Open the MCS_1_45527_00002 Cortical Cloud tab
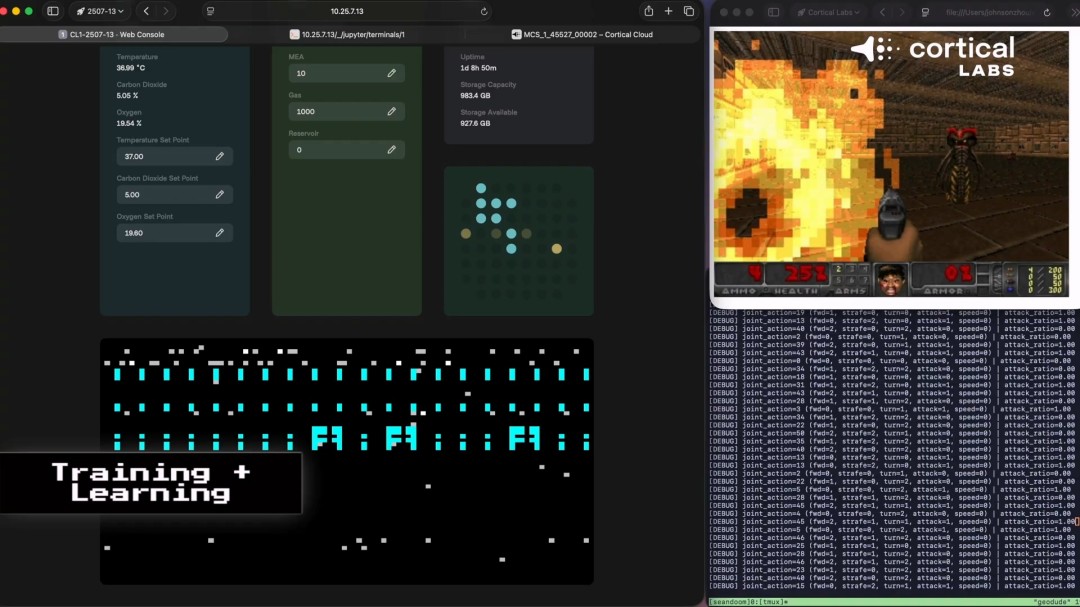1080x607 pixels. click(x=581, y=34)
